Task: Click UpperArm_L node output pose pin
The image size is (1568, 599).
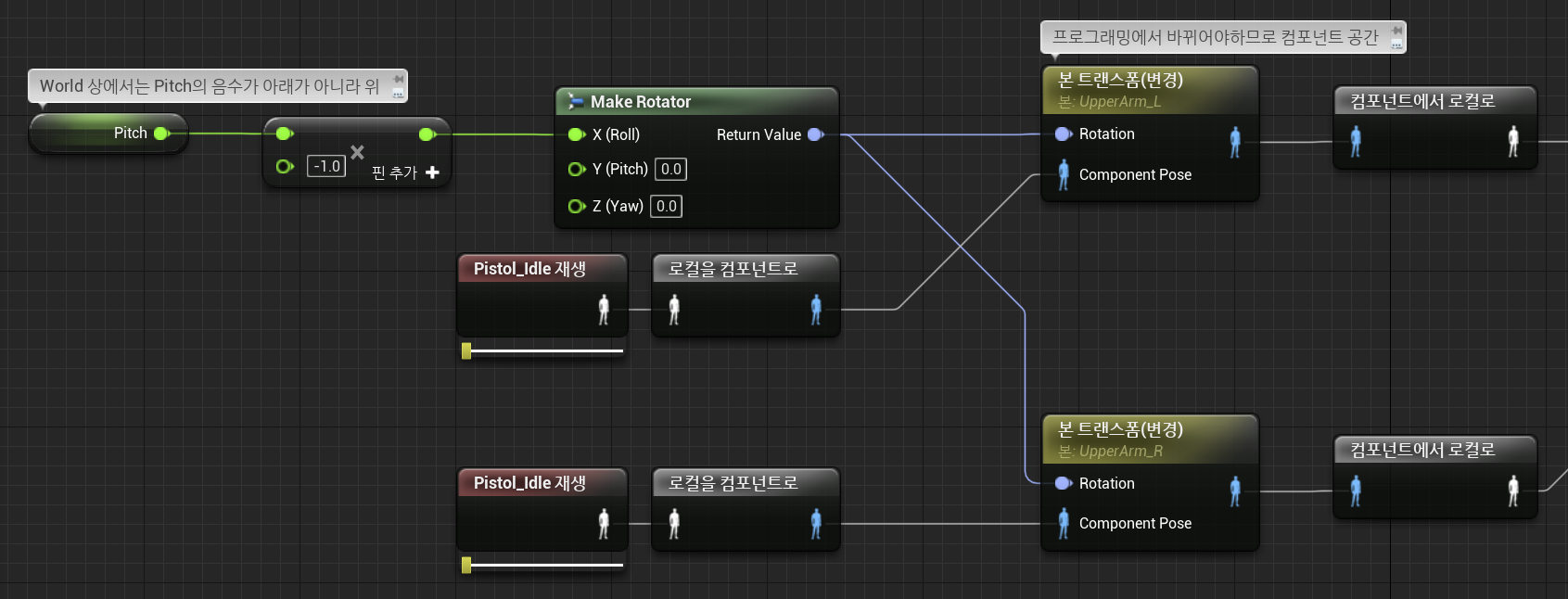Action: [1235, 142]
